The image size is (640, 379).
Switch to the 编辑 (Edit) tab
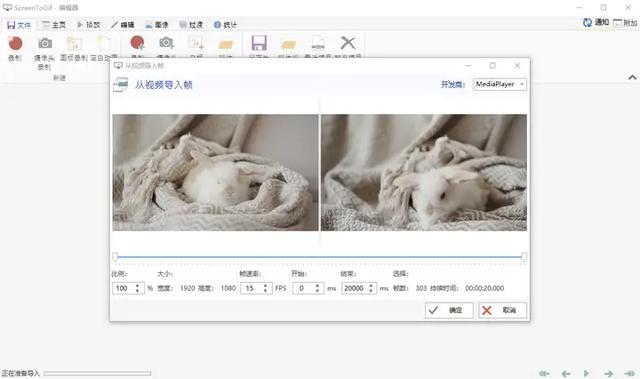coord(123,25)
